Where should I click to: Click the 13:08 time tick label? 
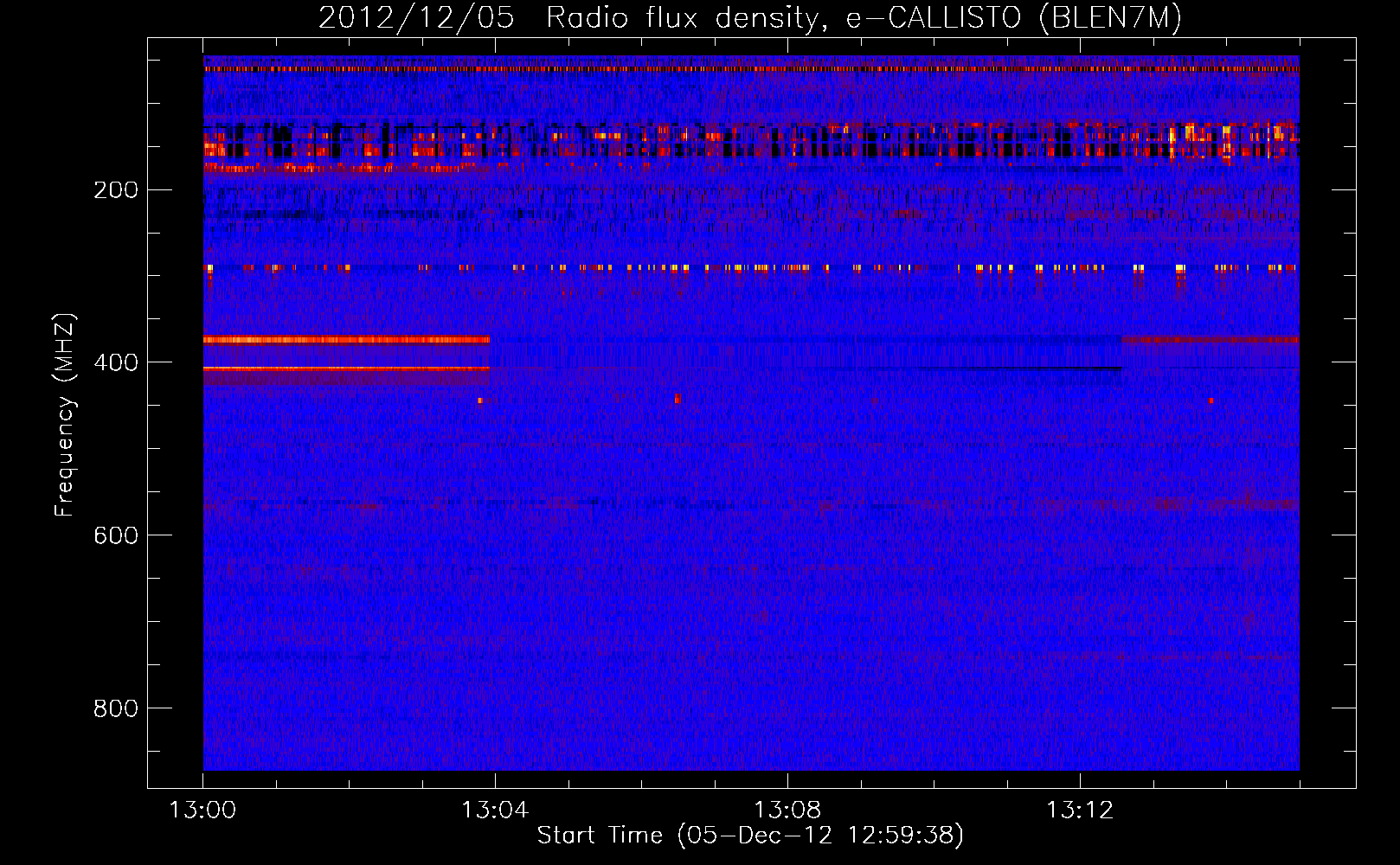(x=787, y=811)
